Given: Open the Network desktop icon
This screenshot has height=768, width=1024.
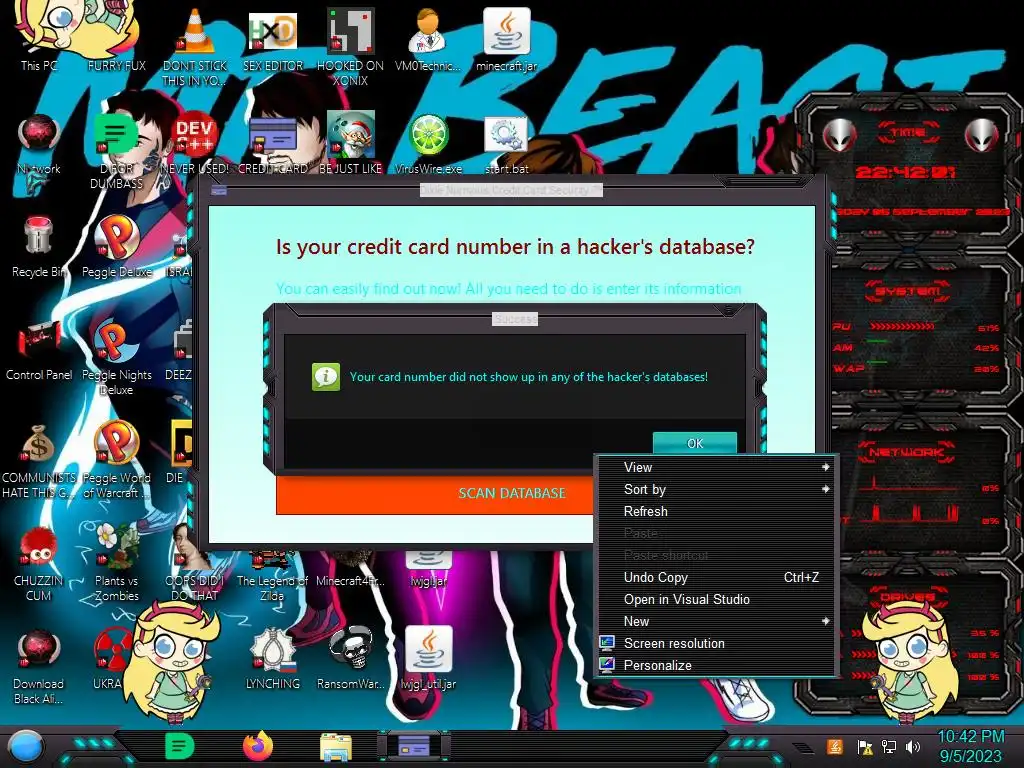Looking at the screenshot, I should coord(39,144).
